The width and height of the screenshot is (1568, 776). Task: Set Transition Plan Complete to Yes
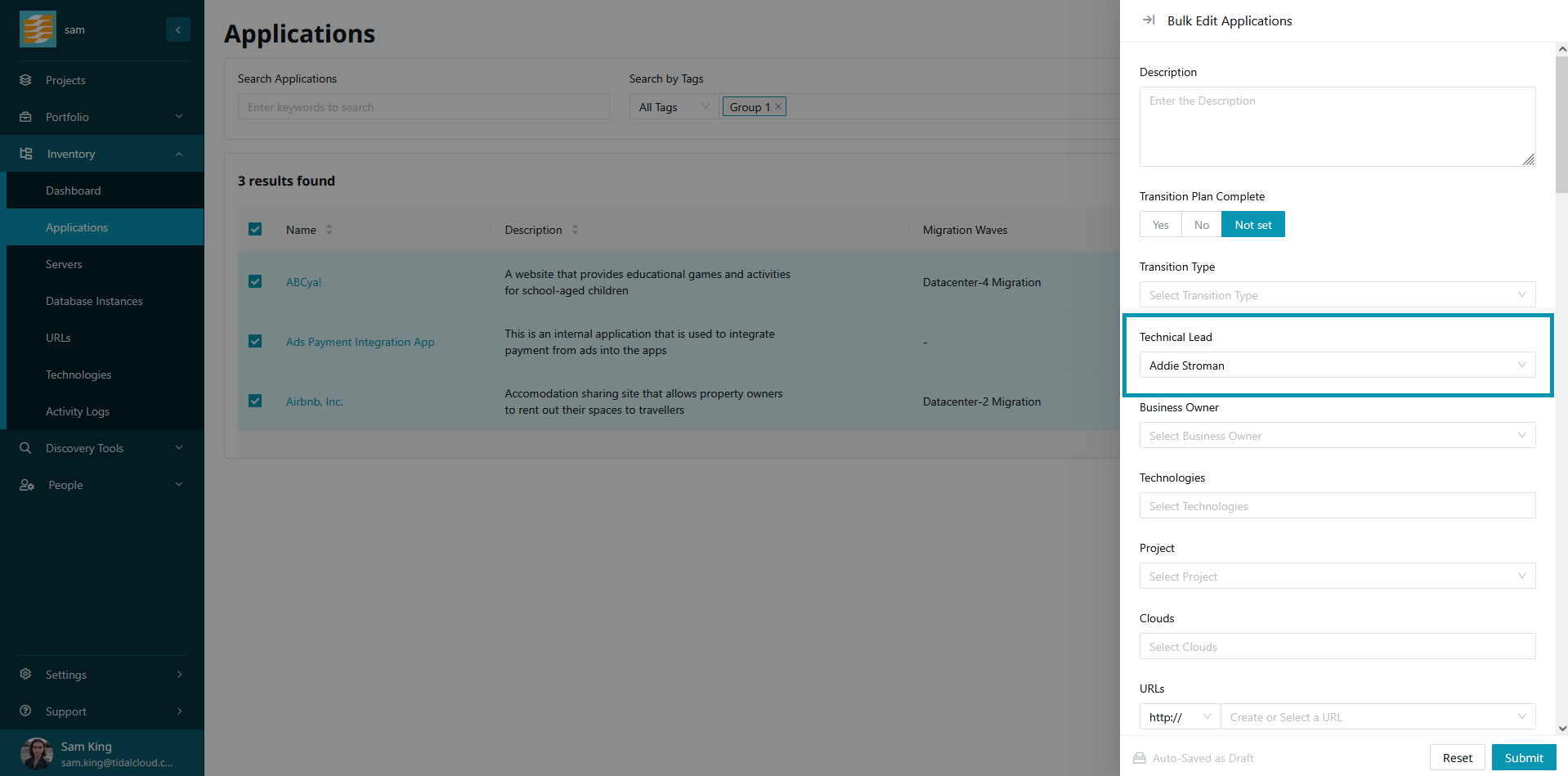pos(1160,225)
